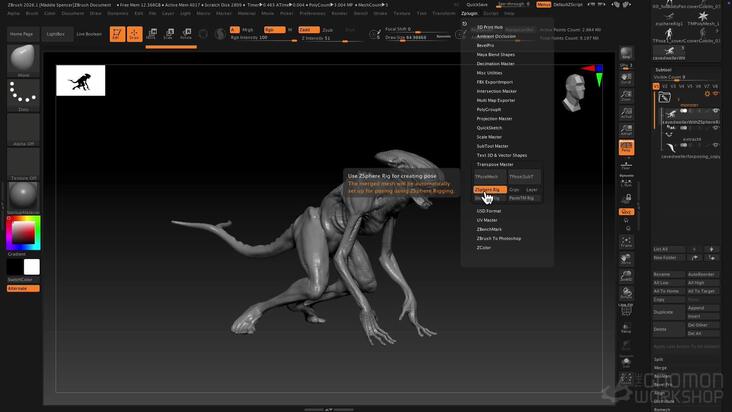
Task: Open subtool folder settings gear
Action: tap(707, 94)
